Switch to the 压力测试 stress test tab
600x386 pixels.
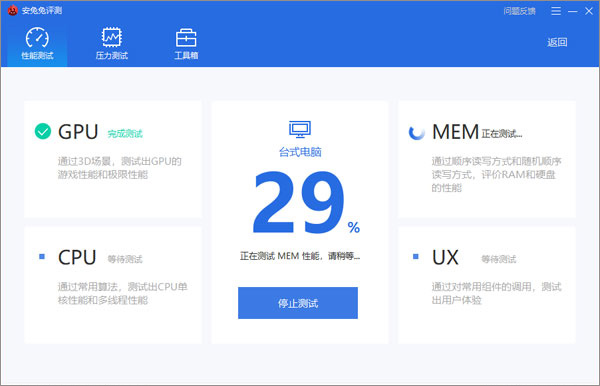112,44
